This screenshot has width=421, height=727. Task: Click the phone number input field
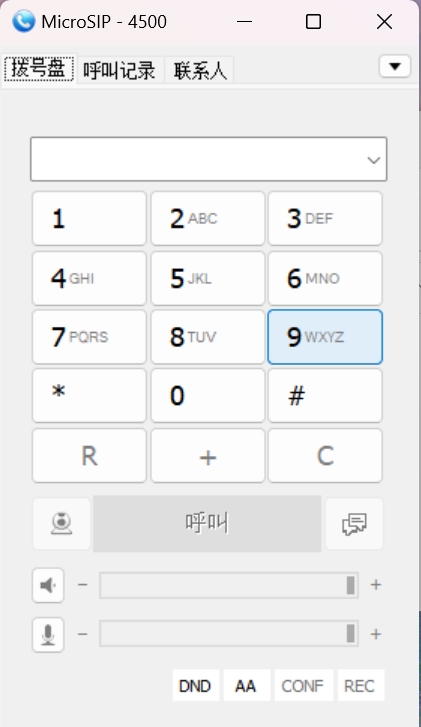coord(209,159)
